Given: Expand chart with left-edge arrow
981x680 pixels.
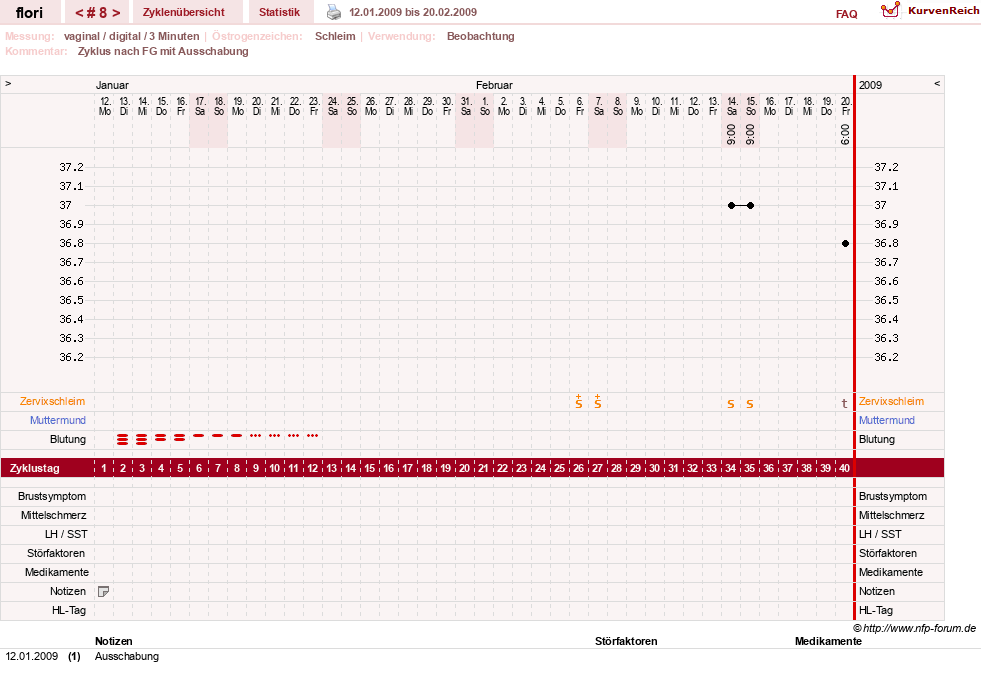Looking at the screenshot, I should tap(8, 83).
